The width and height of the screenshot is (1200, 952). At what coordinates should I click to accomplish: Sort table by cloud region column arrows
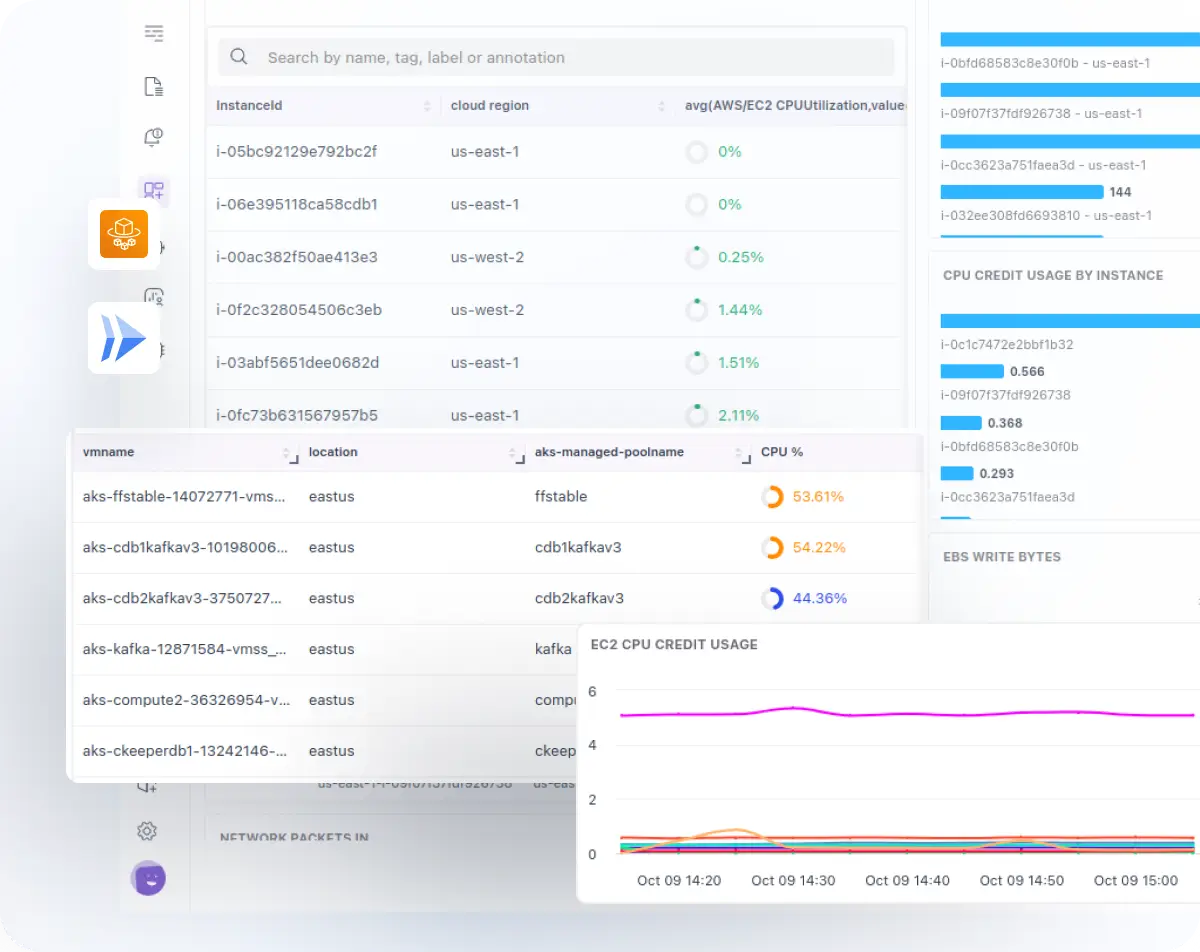coord(661,106)
